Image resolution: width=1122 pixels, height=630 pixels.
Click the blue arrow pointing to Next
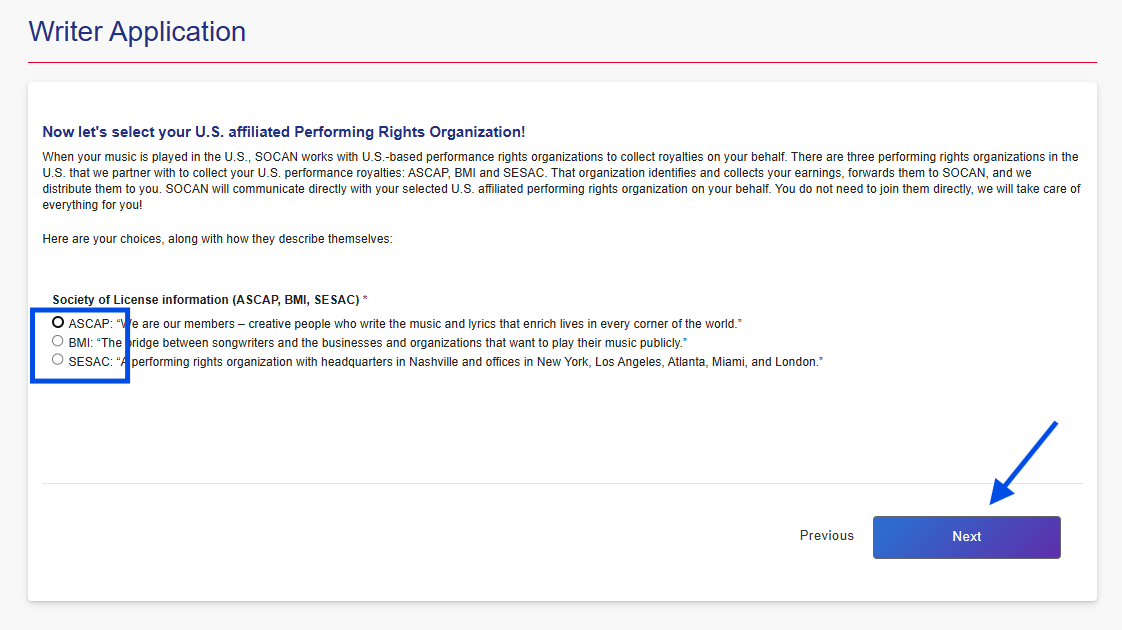coord(1022,462)
